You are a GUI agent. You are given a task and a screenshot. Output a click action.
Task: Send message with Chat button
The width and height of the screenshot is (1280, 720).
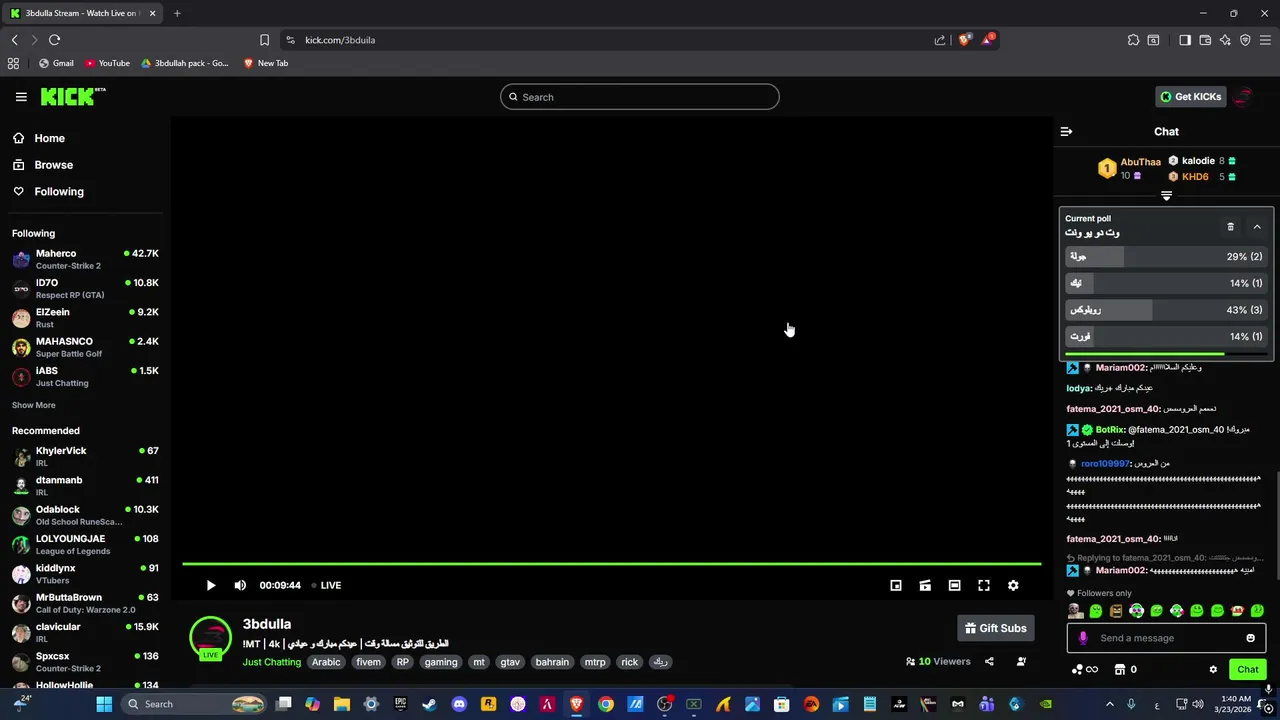(1247, 669)
